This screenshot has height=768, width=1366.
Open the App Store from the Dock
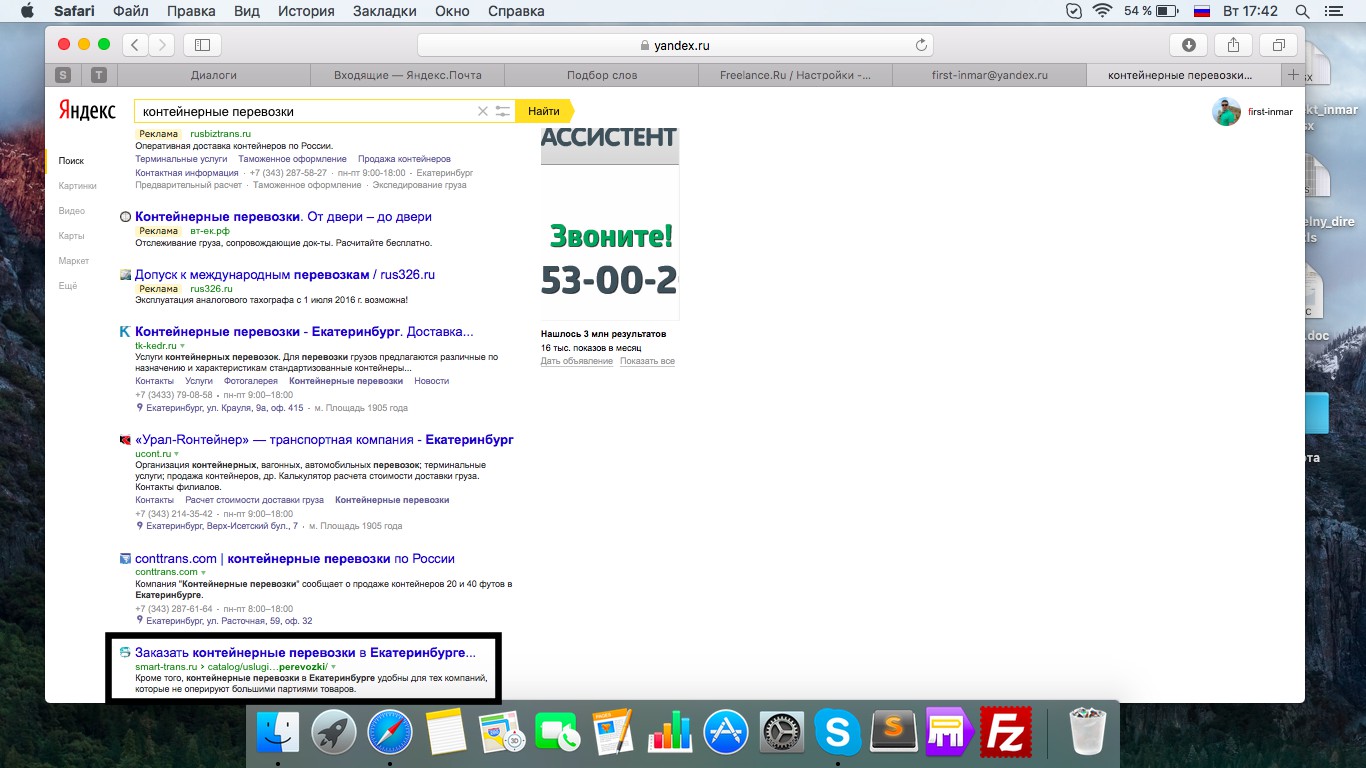pyautogui.click(x=725, y=732)
